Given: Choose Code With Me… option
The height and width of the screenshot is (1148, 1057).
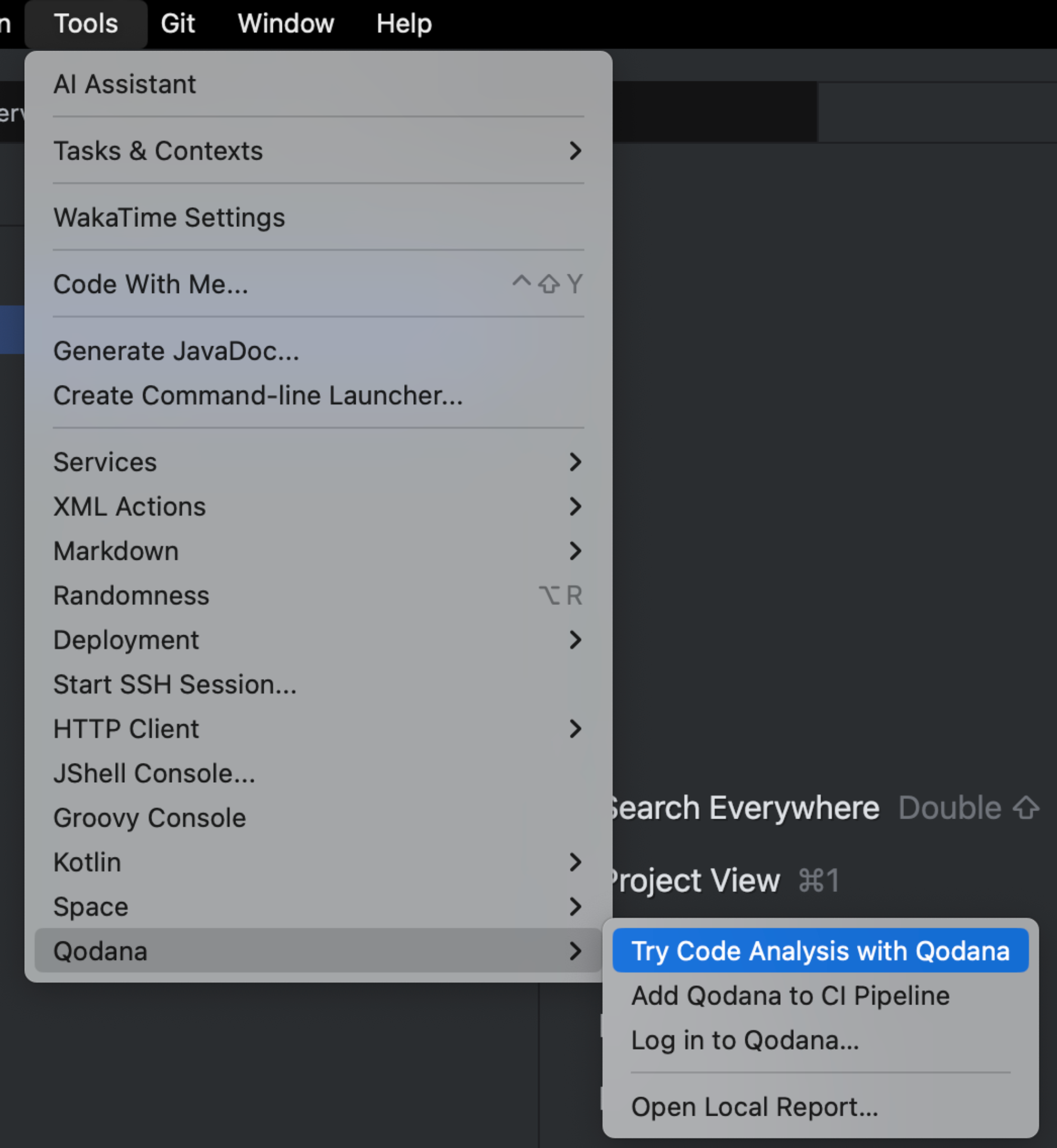Looking at the screenshot, I should [151, 284].
